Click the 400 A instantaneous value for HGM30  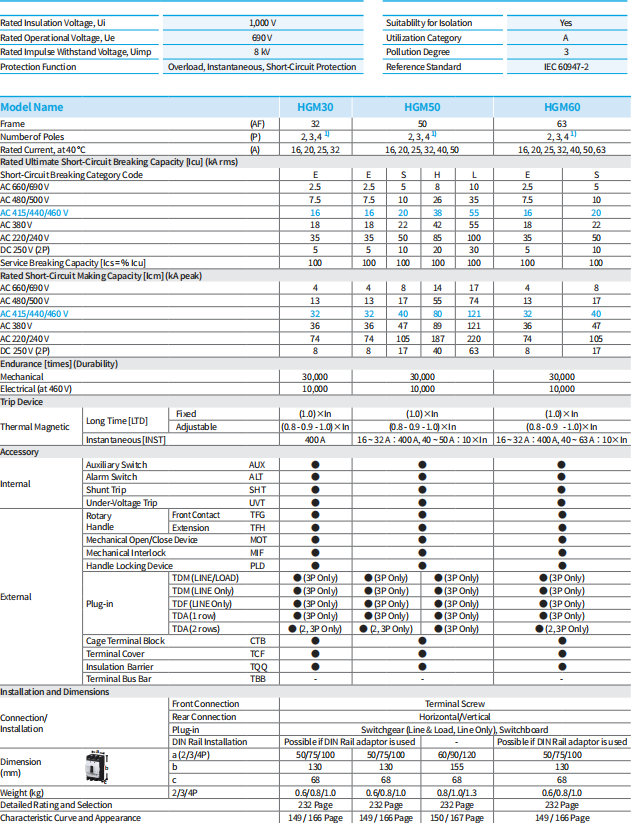pyautogui.click(x=315, y=439)
